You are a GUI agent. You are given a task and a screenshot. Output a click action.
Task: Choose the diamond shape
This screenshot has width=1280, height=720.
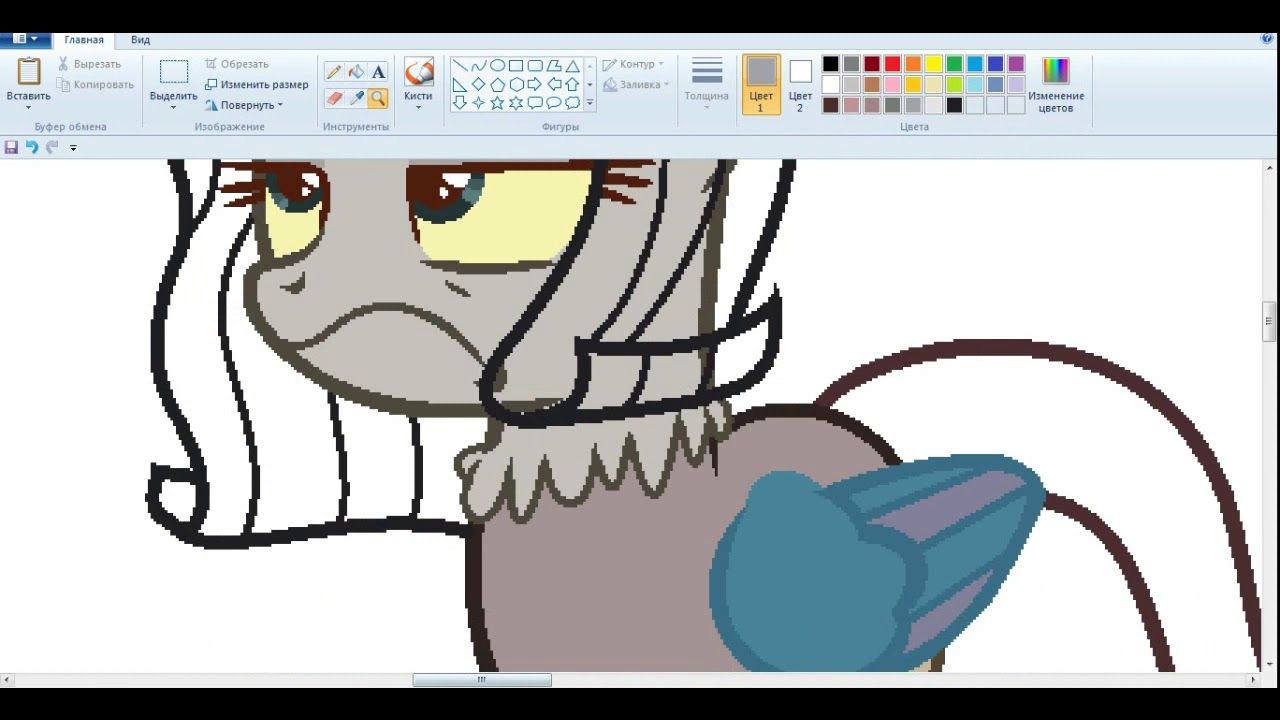[x=478, y=84]
